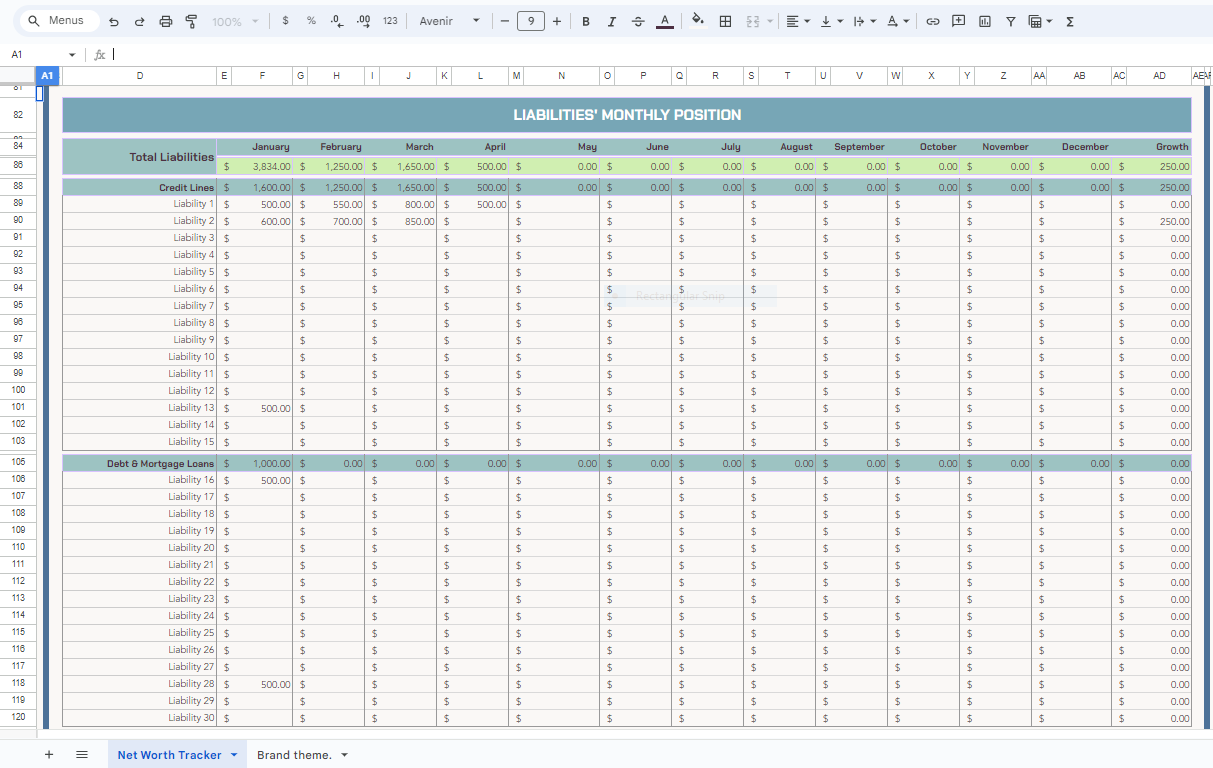Create a filter with the funnel icon
The width and height of the screenshot is (1213, 768).
pos(1012,20)
